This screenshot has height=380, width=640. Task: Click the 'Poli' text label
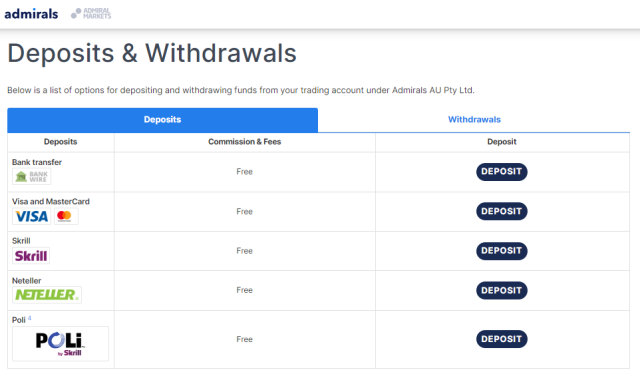pos(19,320)
